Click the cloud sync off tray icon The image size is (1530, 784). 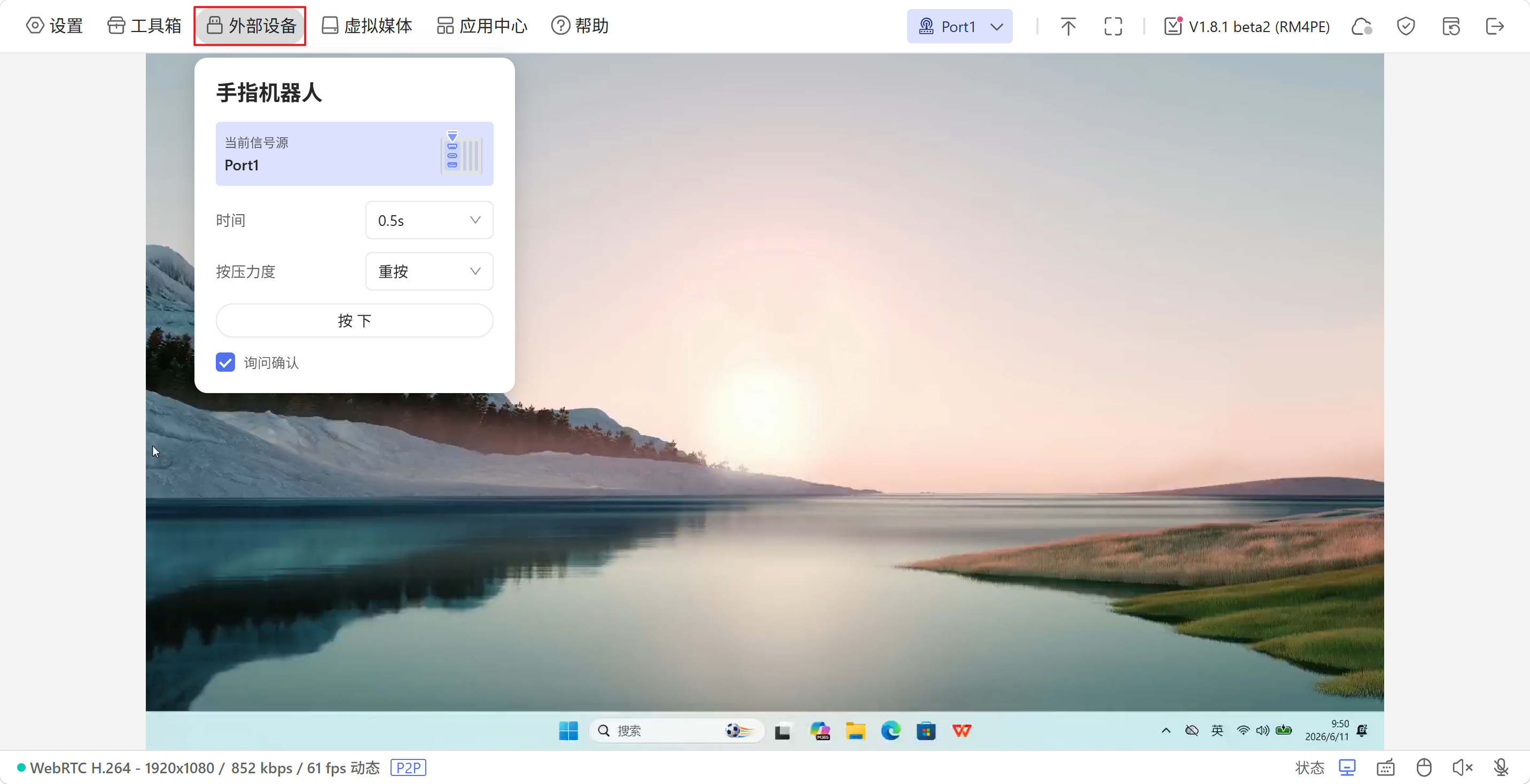click(x=1191, y=731)
